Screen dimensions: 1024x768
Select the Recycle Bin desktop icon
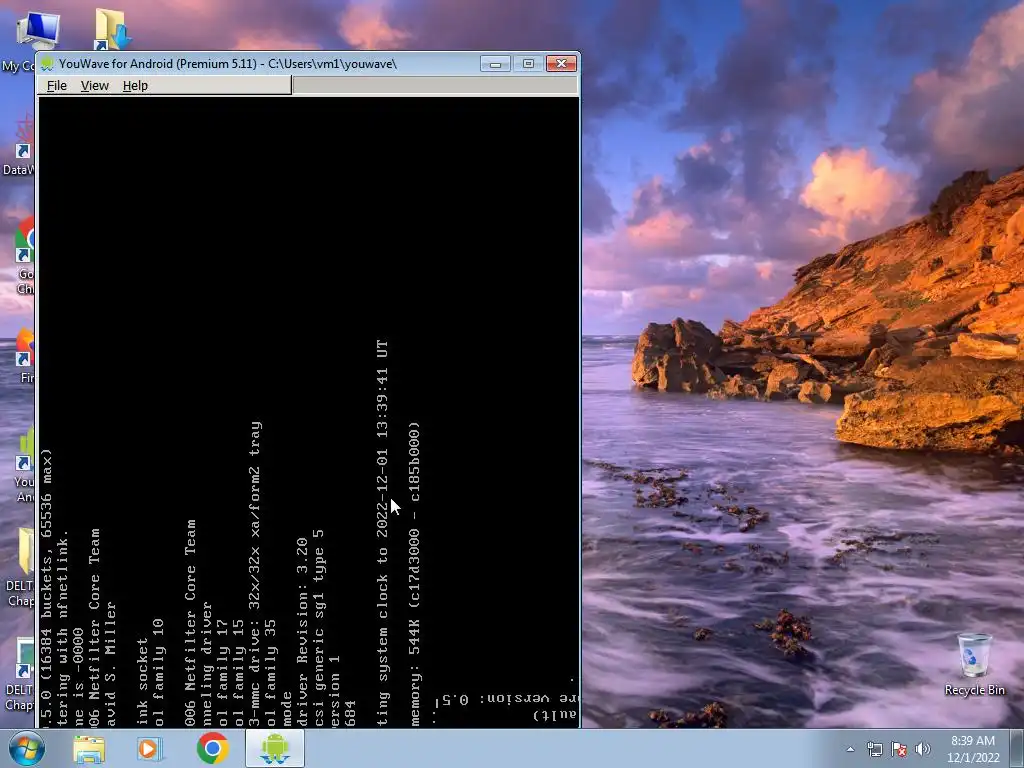tap(974, 665)
